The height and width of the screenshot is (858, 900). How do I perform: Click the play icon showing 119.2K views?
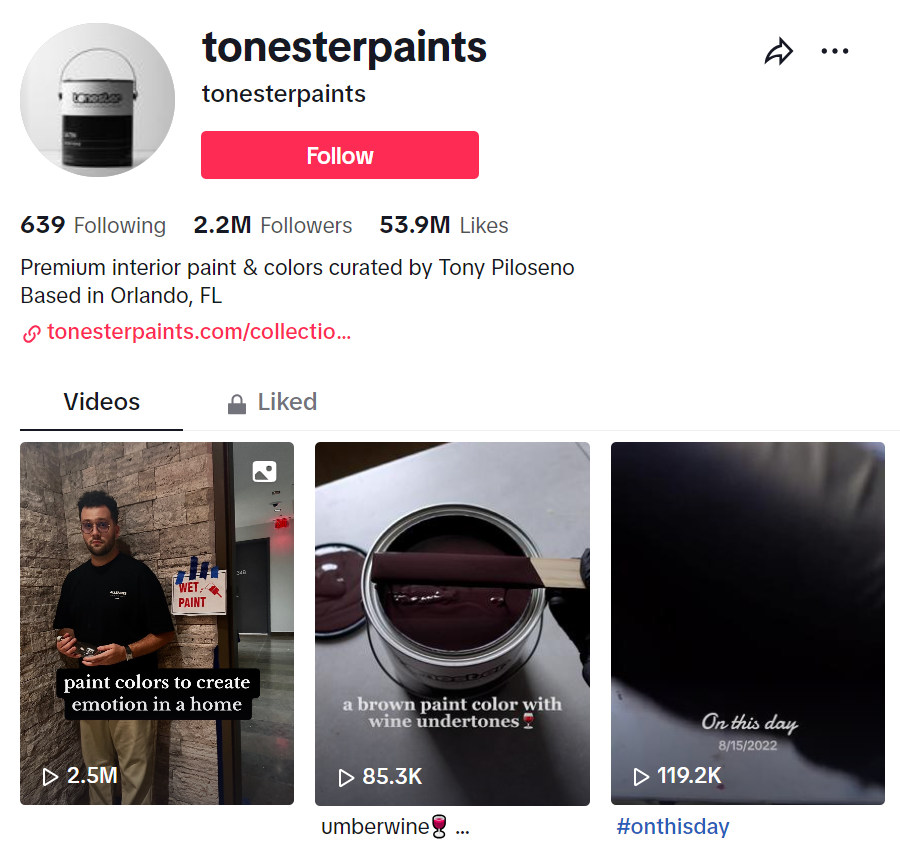[642, 777]
